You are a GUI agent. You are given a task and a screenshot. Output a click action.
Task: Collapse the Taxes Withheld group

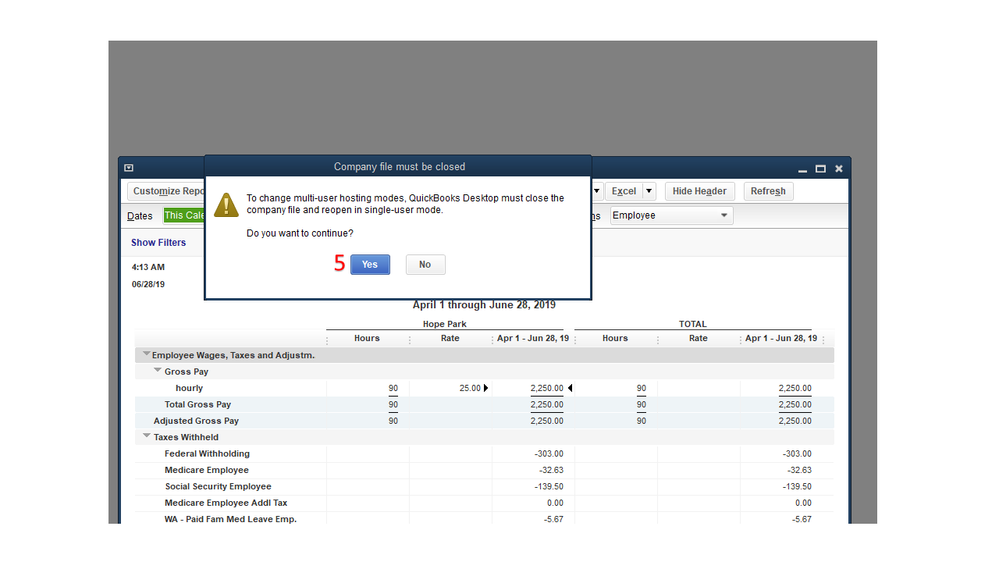pos(147,436)
